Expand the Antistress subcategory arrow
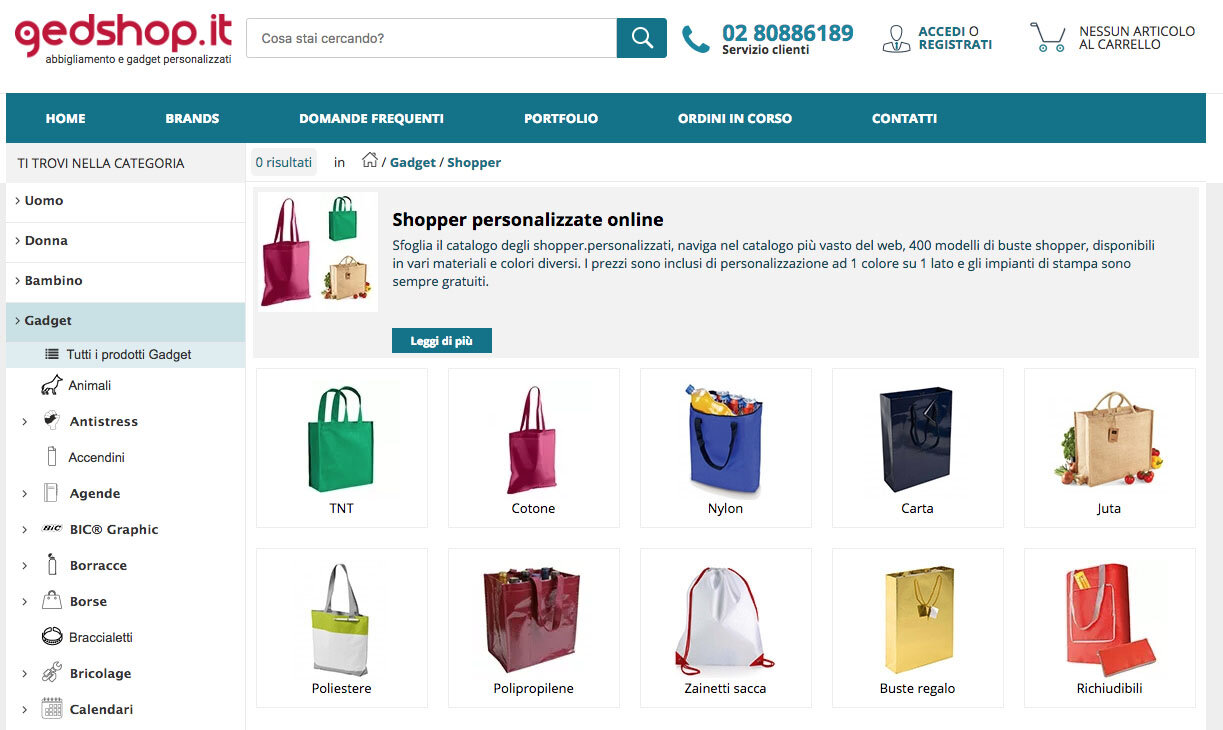Image resolution: width=1223 pixels, height=730 pixels. 24,422
